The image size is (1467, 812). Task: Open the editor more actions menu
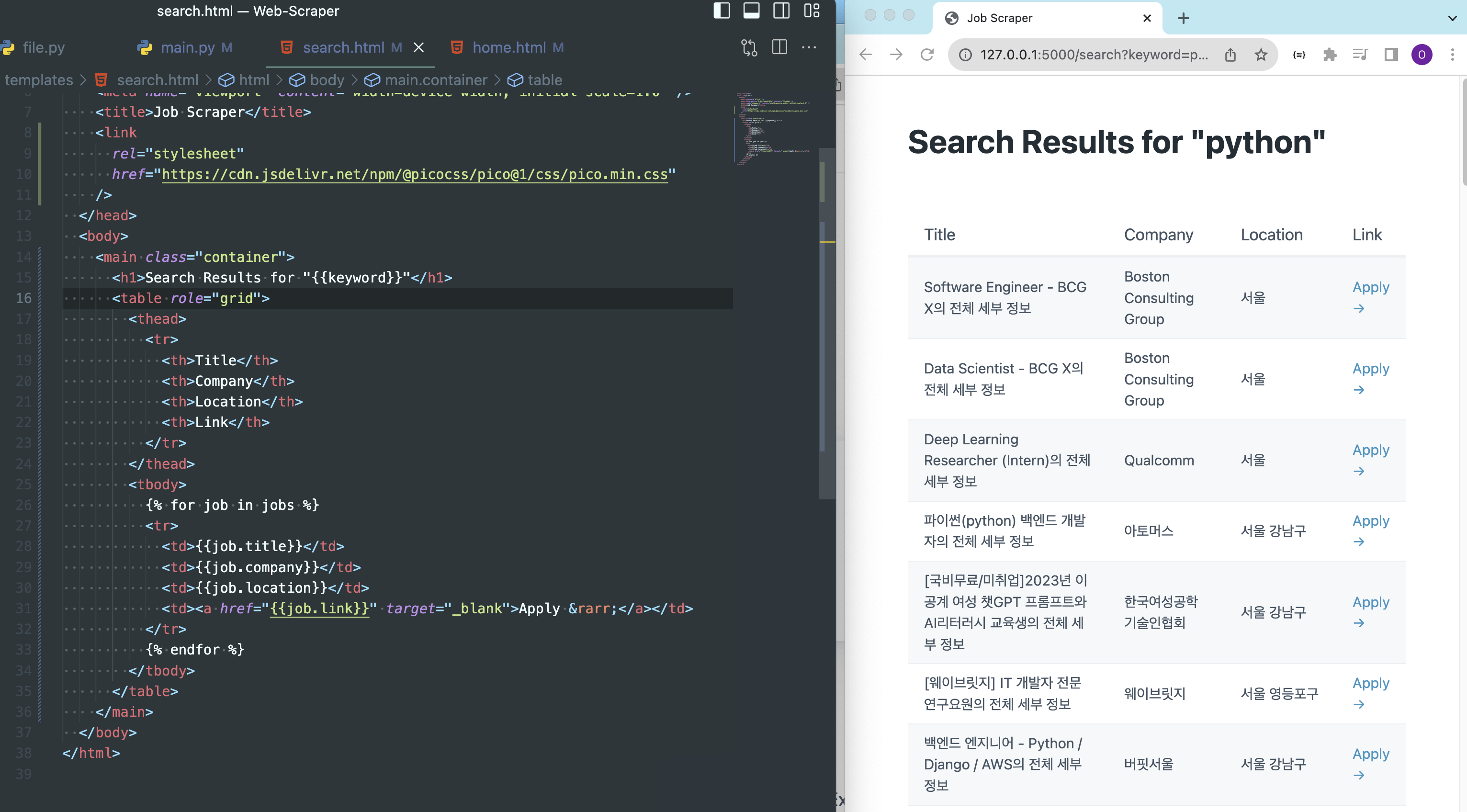click(x=809, y=47)
